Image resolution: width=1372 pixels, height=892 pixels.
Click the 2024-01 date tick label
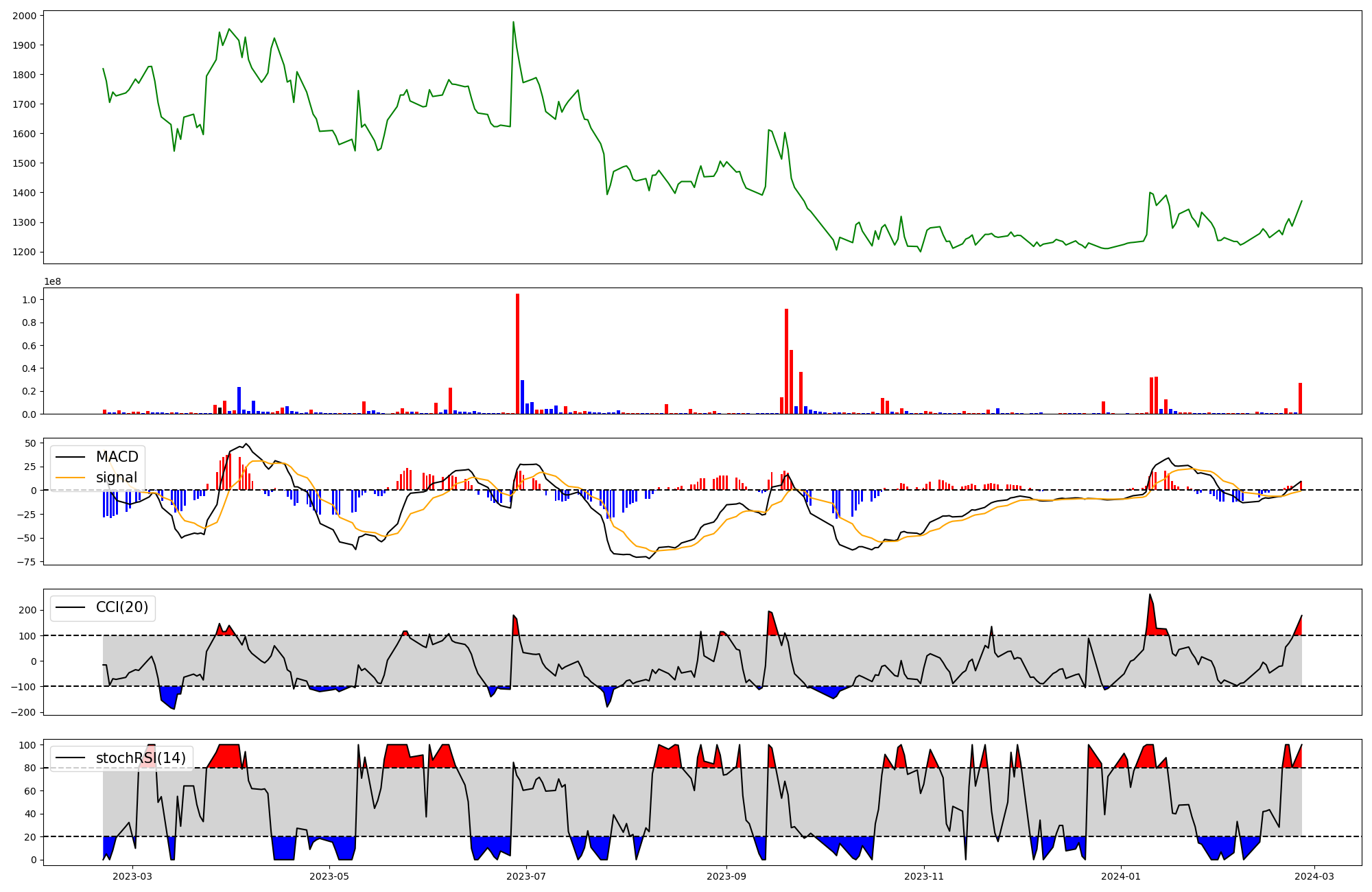point(1121,876)
